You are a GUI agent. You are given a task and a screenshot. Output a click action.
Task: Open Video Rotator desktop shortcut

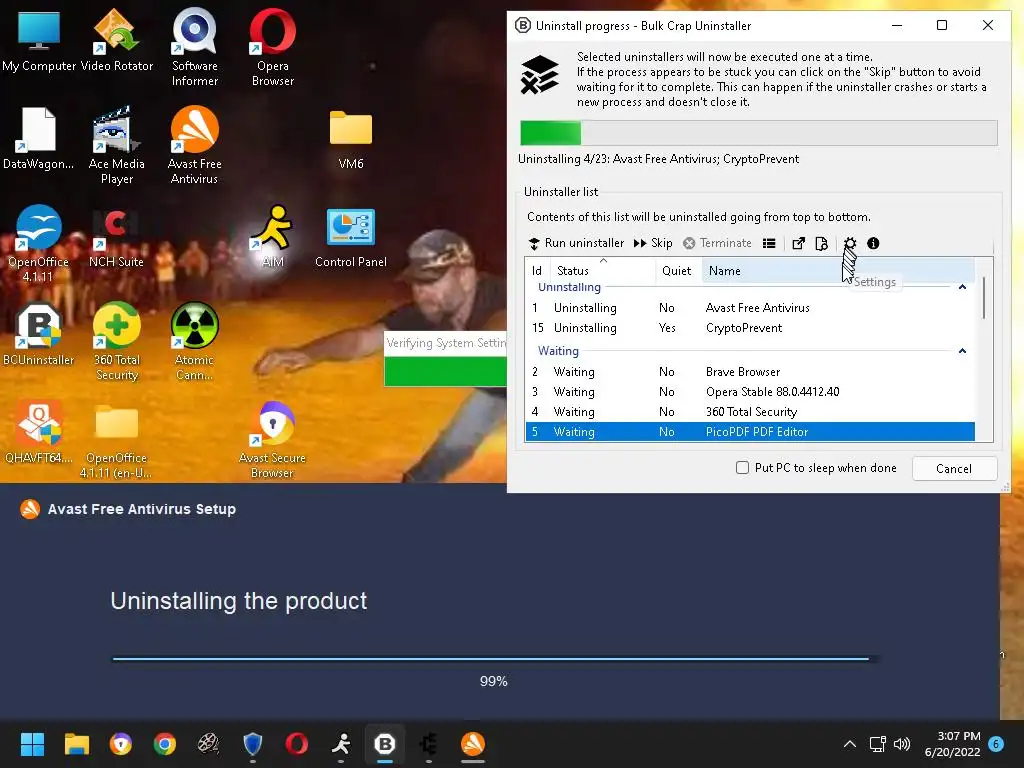(116, 40)
